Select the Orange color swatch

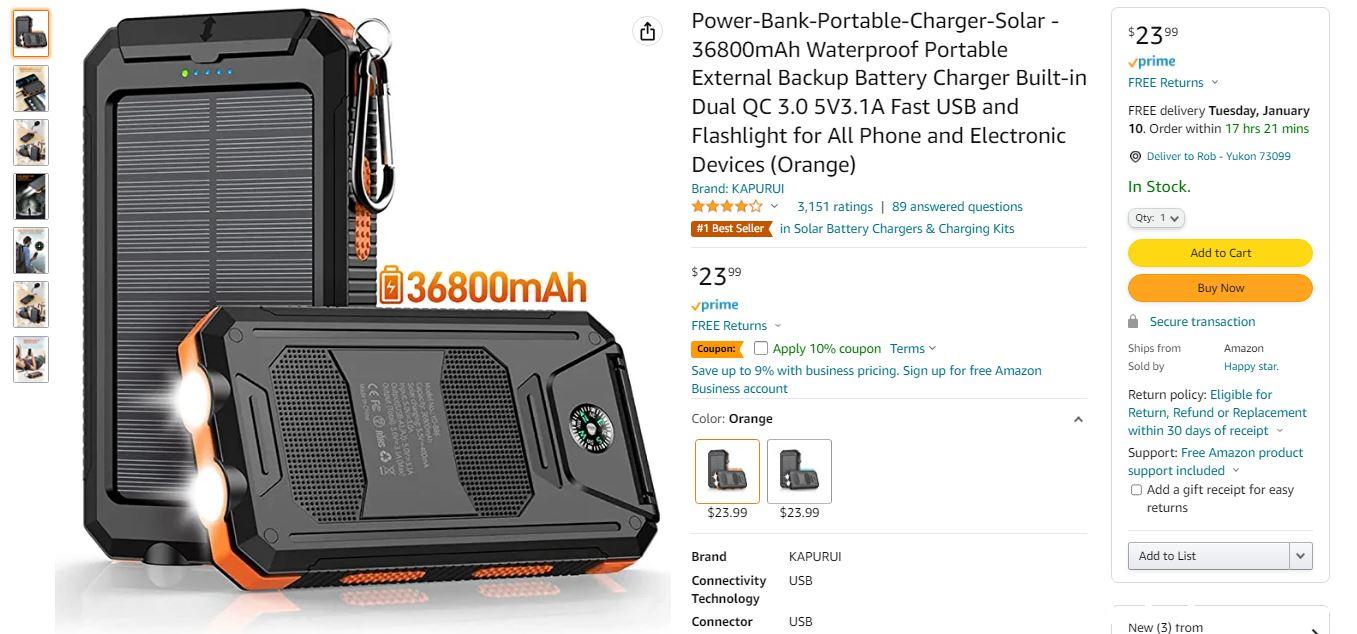click(x=727, y=471)
